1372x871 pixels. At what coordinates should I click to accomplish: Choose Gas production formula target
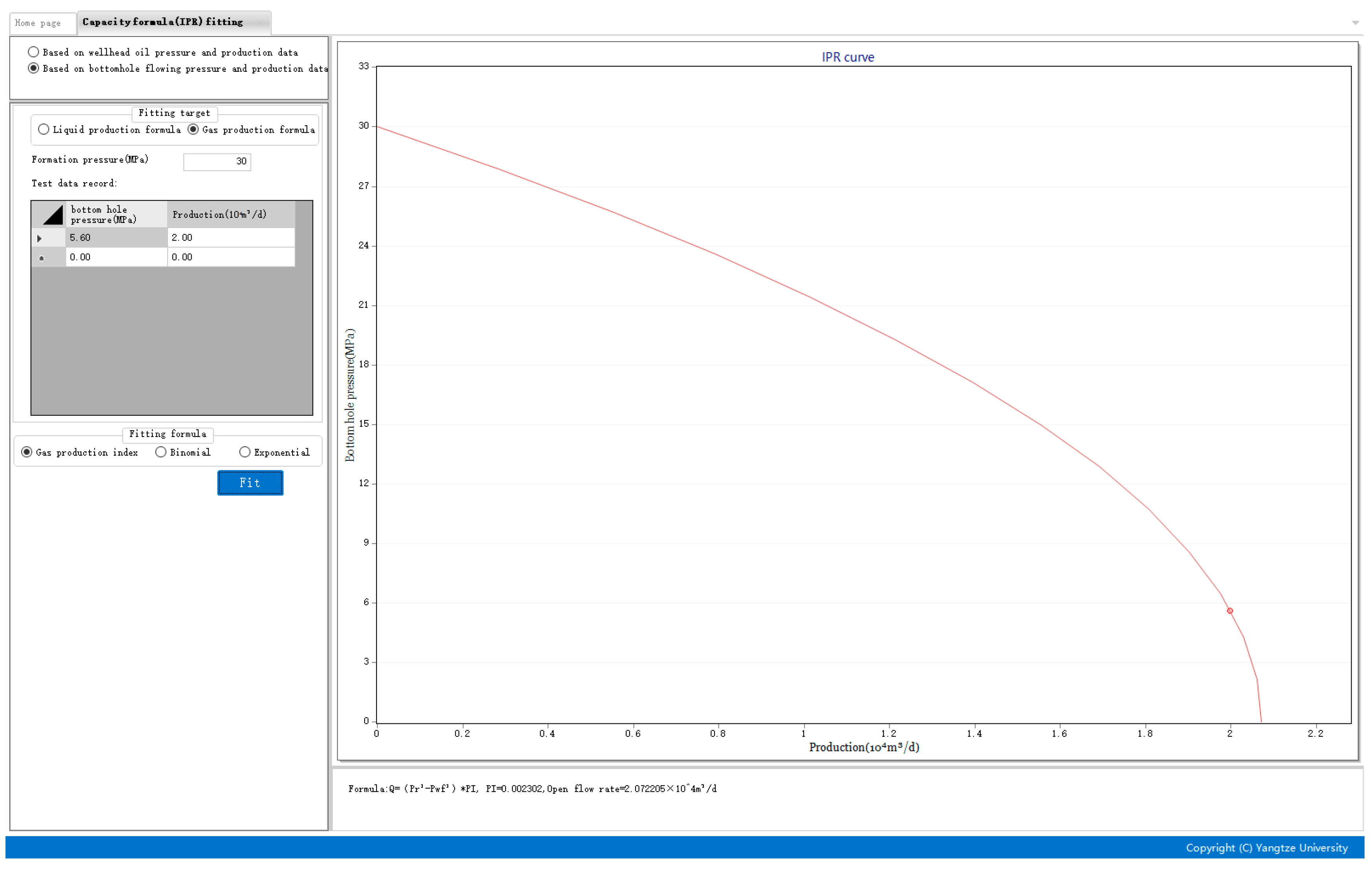(193, 129)
